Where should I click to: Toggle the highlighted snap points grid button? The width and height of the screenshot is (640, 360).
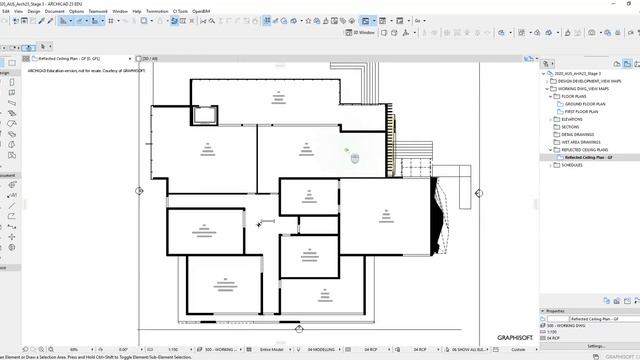coord(267,21)
